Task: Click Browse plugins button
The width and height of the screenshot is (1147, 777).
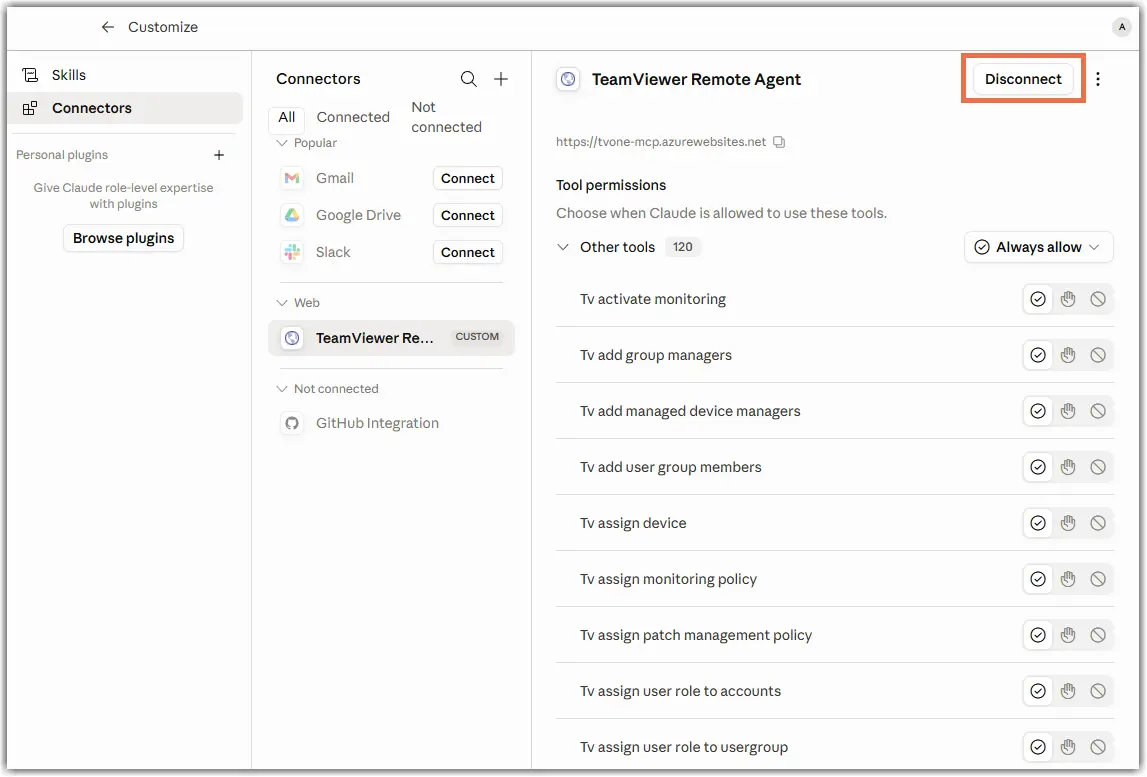Action: (x=124, y=239)
